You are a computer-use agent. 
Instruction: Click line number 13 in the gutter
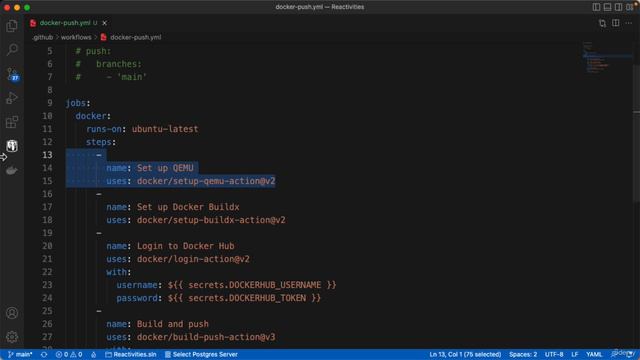47,155
